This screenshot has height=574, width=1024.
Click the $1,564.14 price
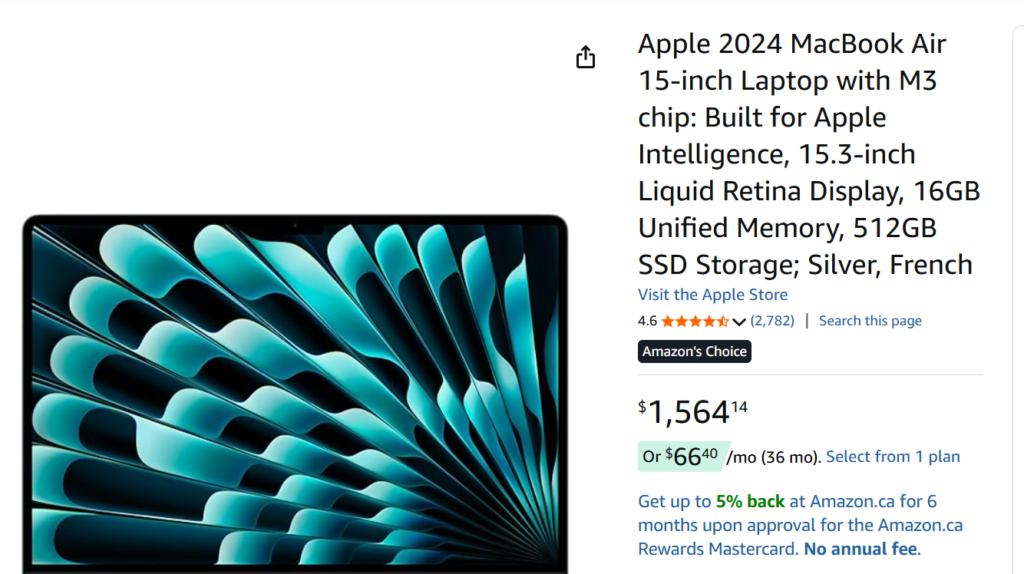coord(692,411)
